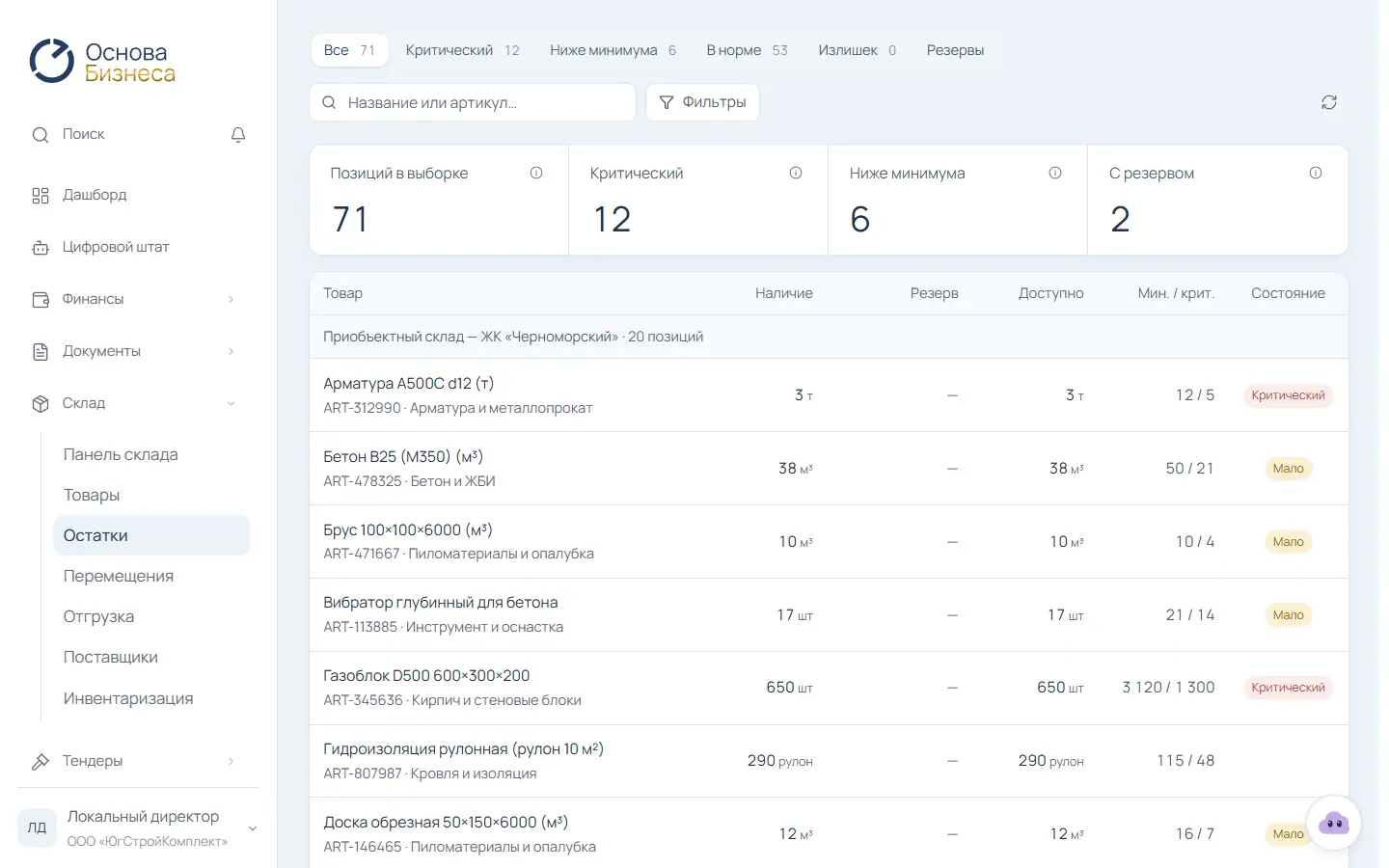
Task: Click the Основа Бизнеса logo
Action: click(102, 62)
